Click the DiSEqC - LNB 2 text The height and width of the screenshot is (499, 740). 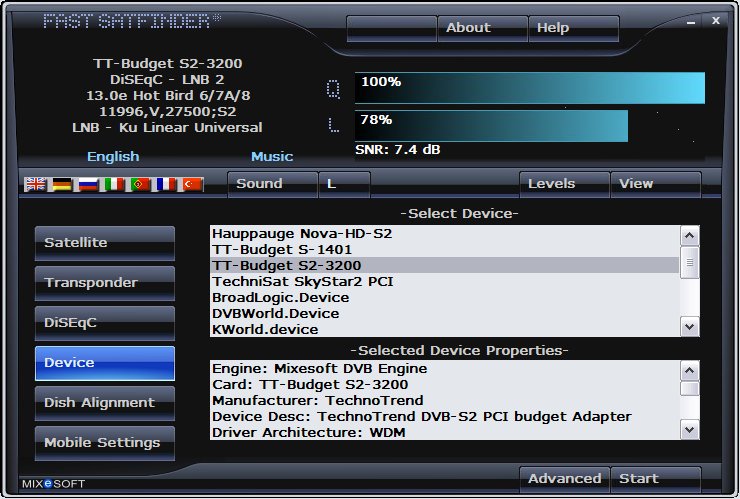(x=167, y=80)
